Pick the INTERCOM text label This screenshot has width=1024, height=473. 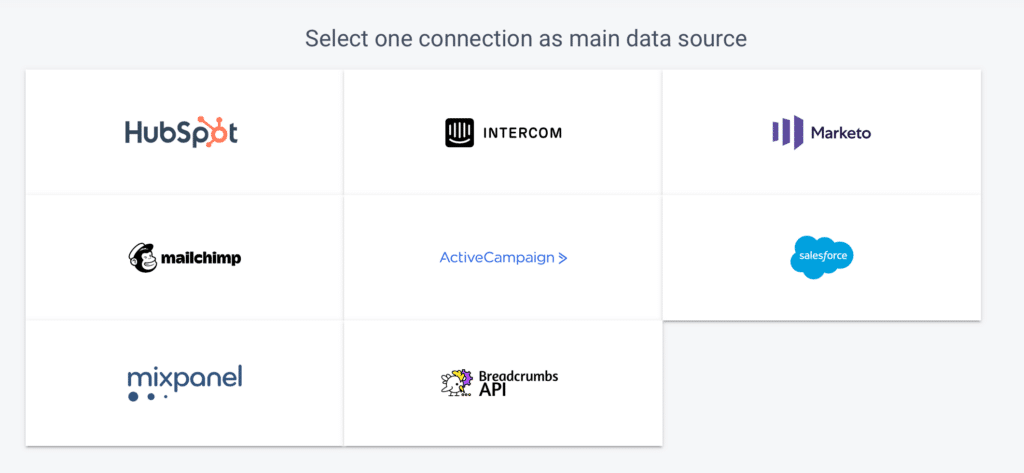[522, 133]
